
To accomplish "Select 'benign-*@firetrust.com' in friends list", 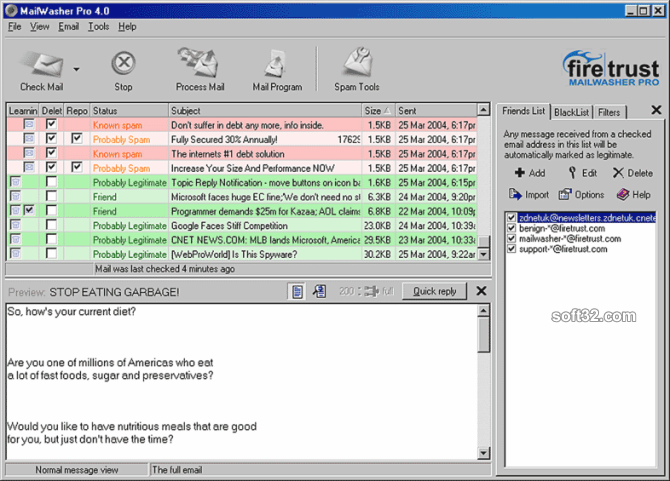I will 561,228.
